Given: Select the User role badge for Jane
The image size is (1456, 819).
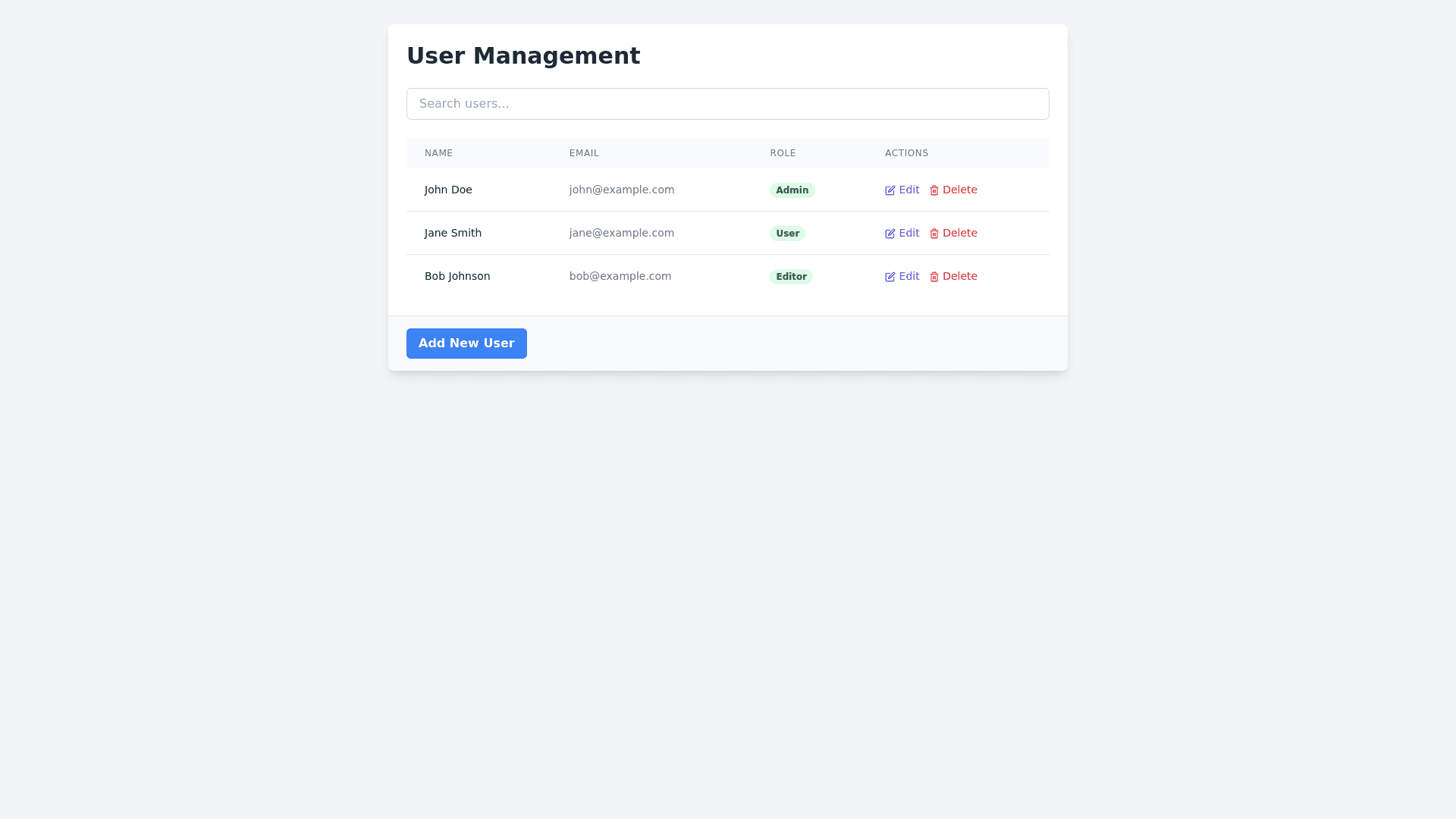Looking at the screenshot, I should (x=787, y=234).
